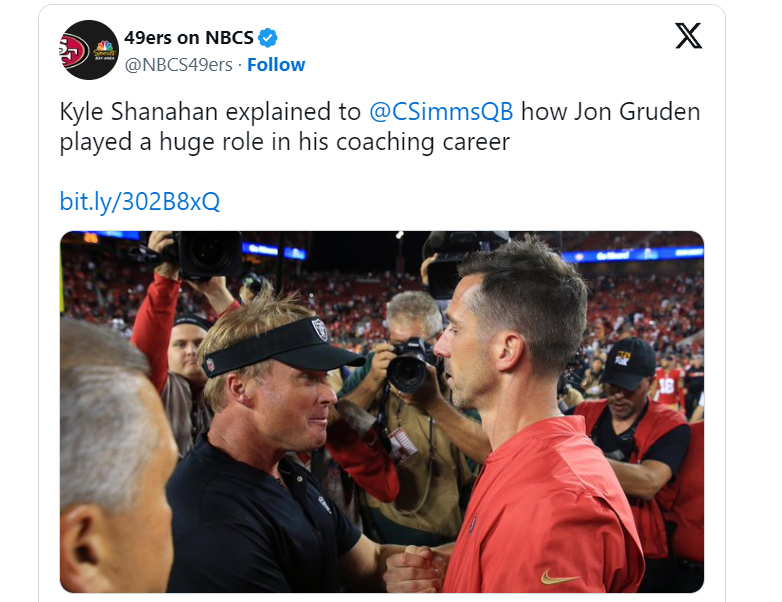The height and width of the screenshot is (602, 782).
Task: Open the bit.ly/302B8xQ link
Action: tap(140, 201)
